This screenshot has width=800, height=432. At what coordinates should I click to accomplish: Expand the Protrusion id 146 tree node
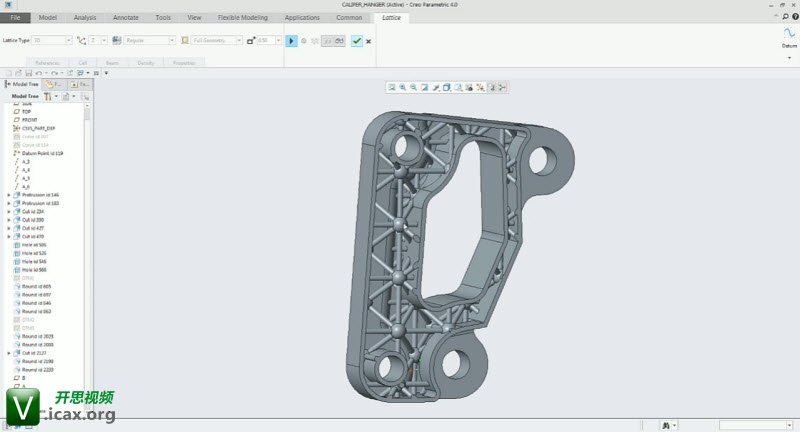coord(9,195)
